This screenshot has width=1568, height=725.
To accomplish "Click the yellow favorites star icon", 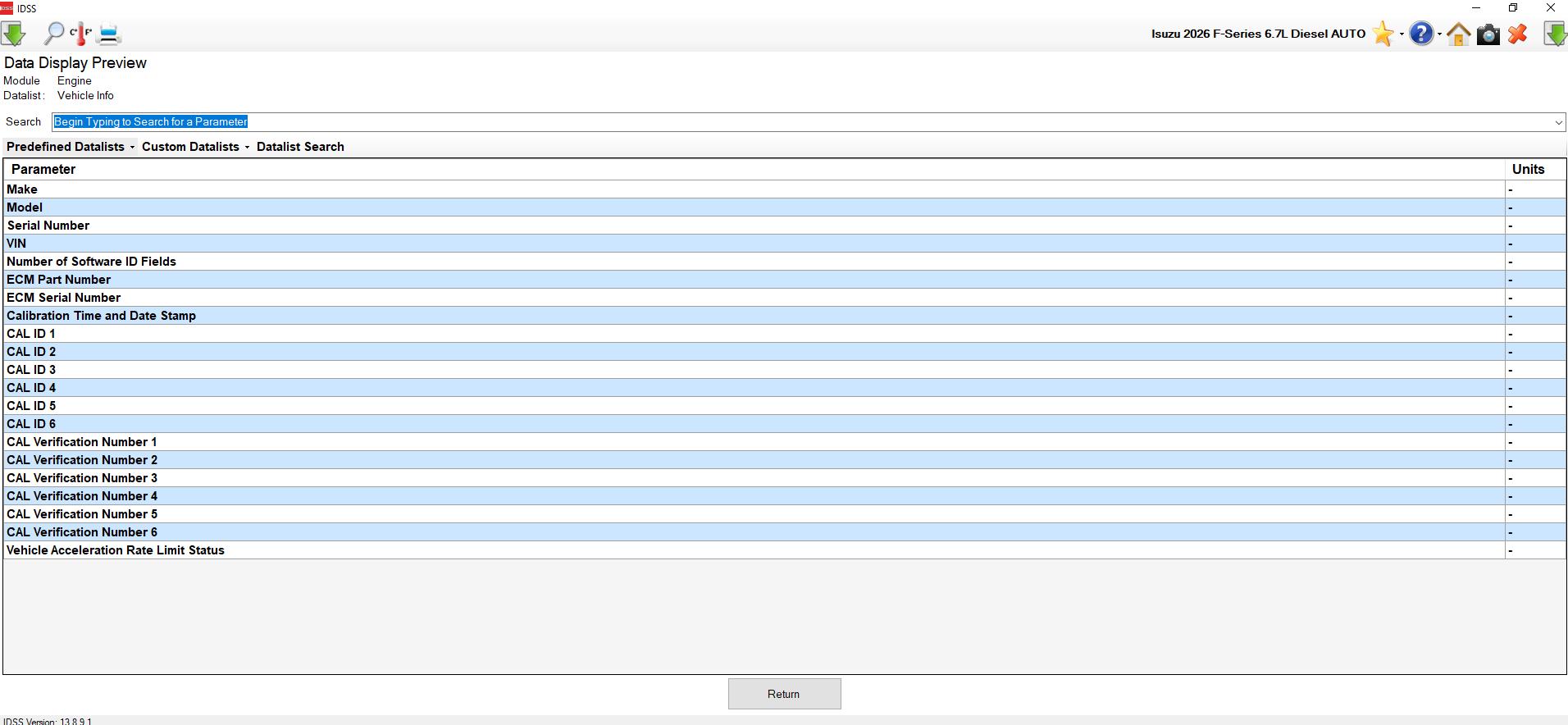I will tap(1383, 34).
